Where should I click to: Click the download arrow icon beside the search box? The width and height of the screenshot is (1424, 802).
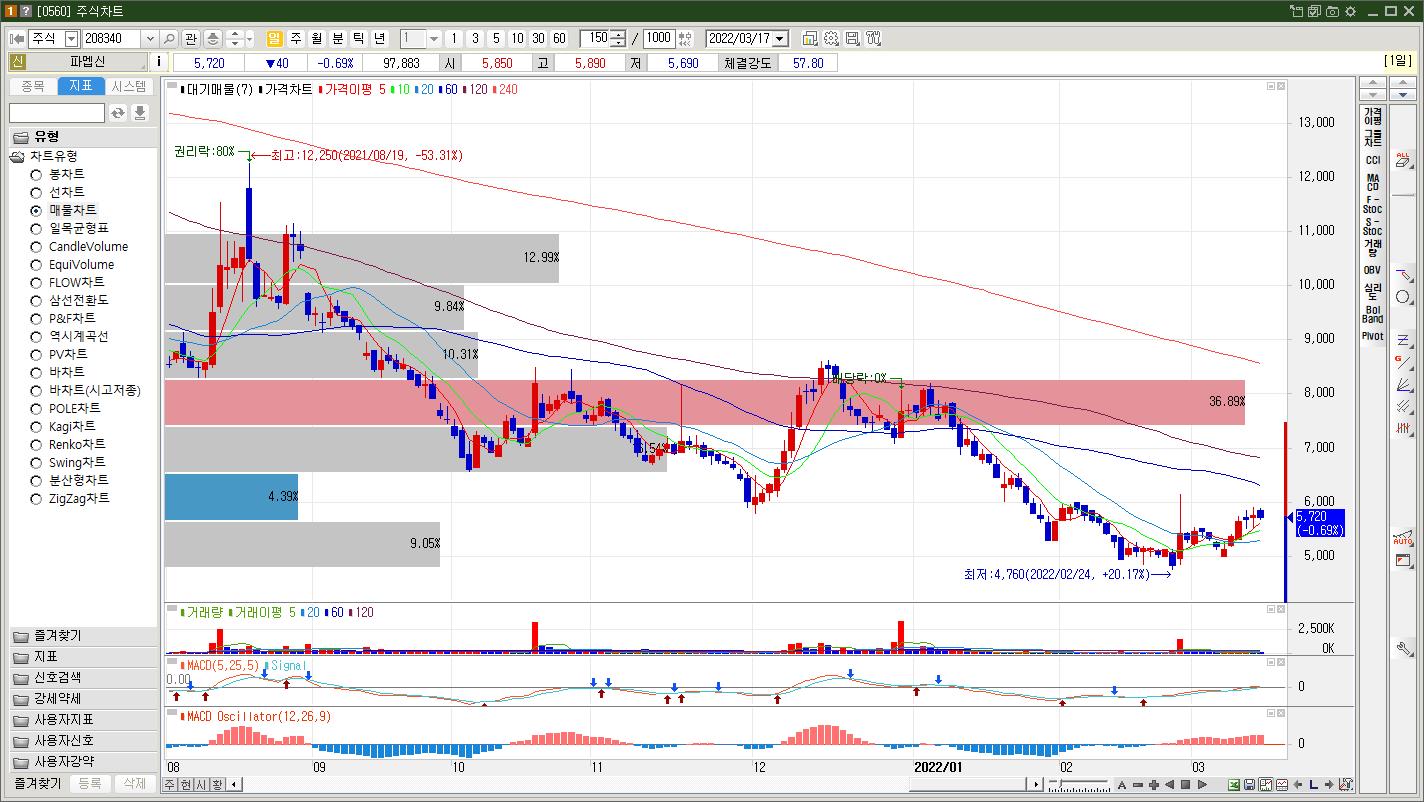pos(140,113)
